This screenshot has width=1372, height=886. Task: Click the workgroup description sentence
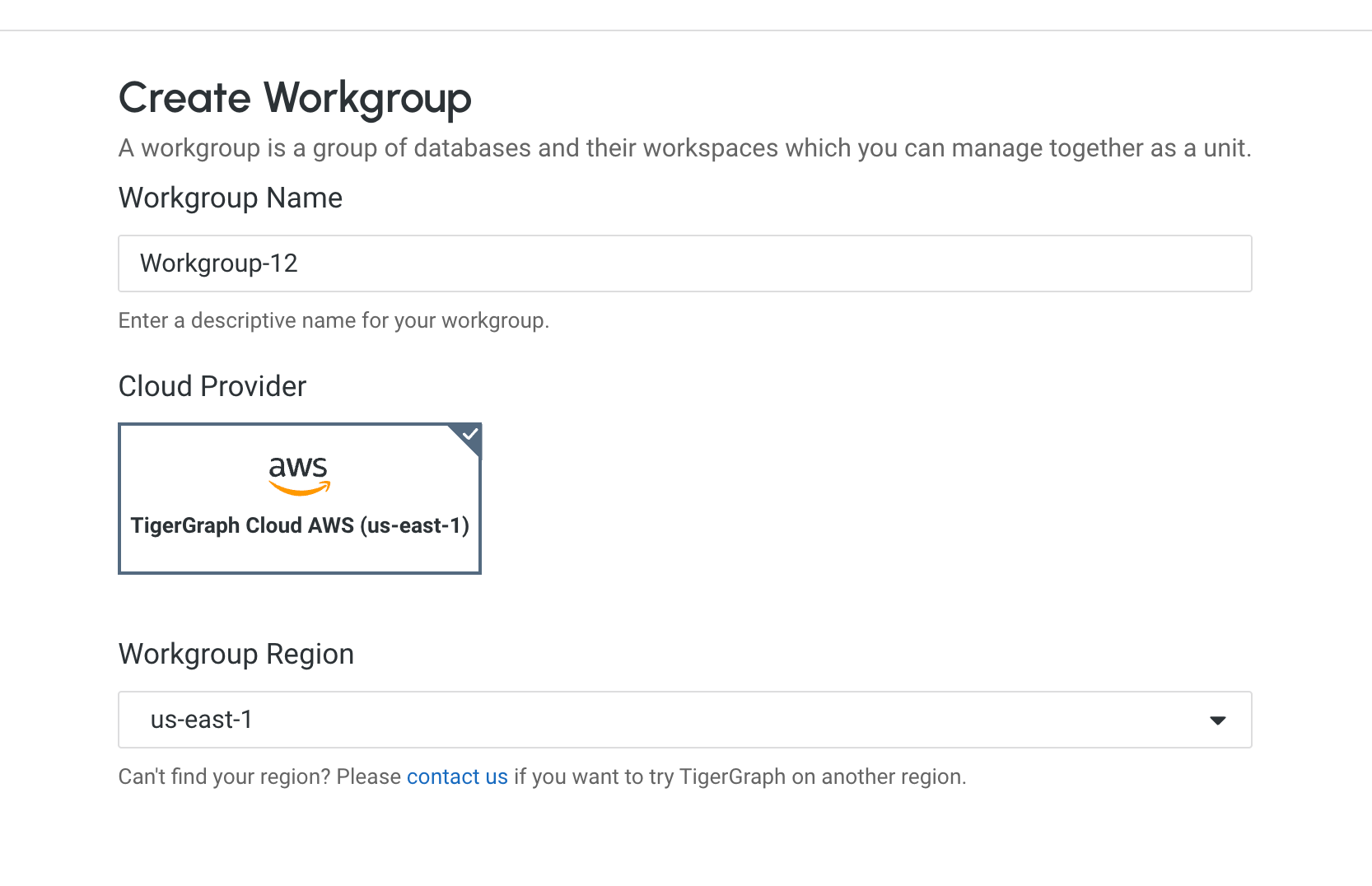point(684,148)
